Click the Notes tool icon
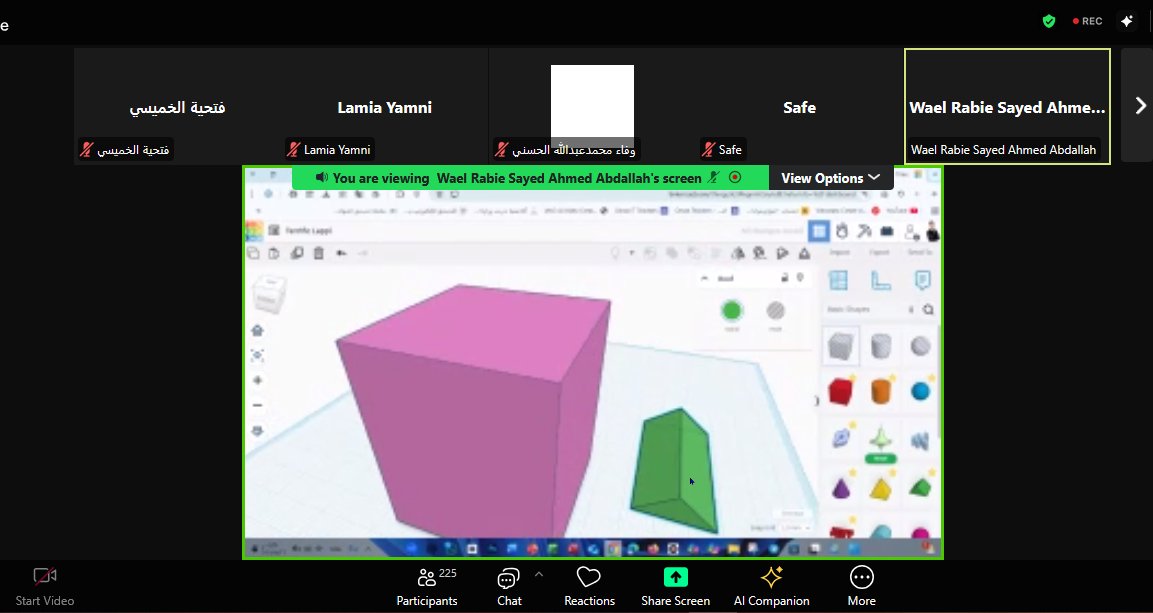 tap(922, 280)
